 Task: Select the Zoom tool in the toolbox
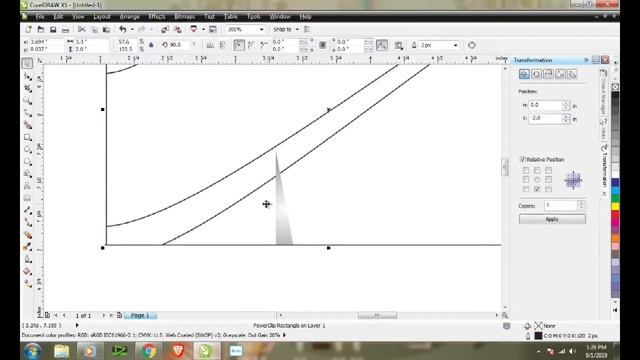tap(27, 100)
